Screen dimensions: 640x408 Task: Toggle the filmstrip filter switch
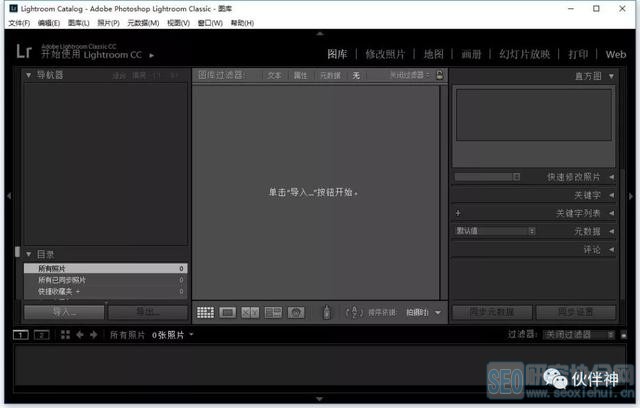(x=624, y=335)
